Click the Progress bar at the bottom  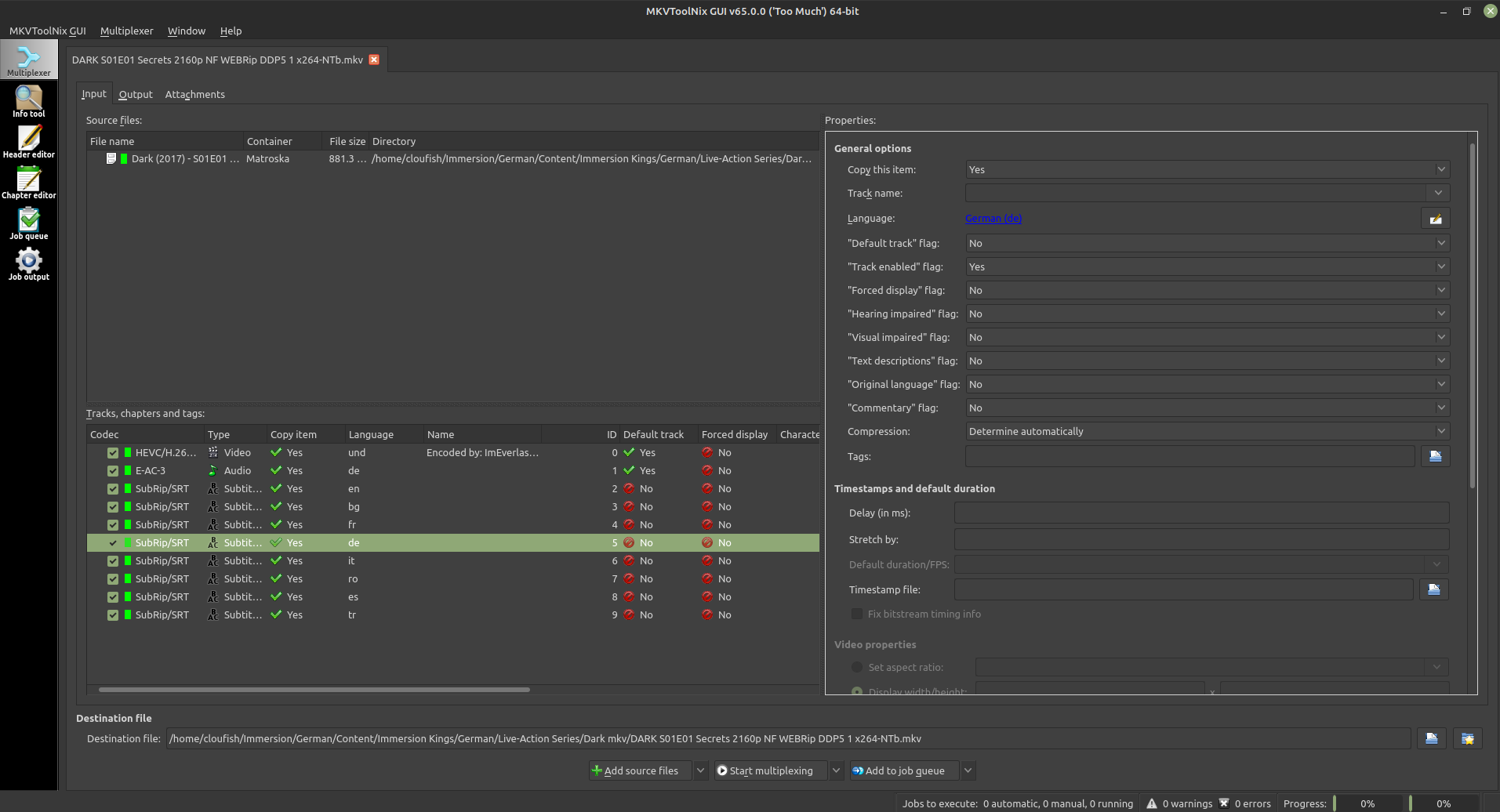[x=1368, y=803]
